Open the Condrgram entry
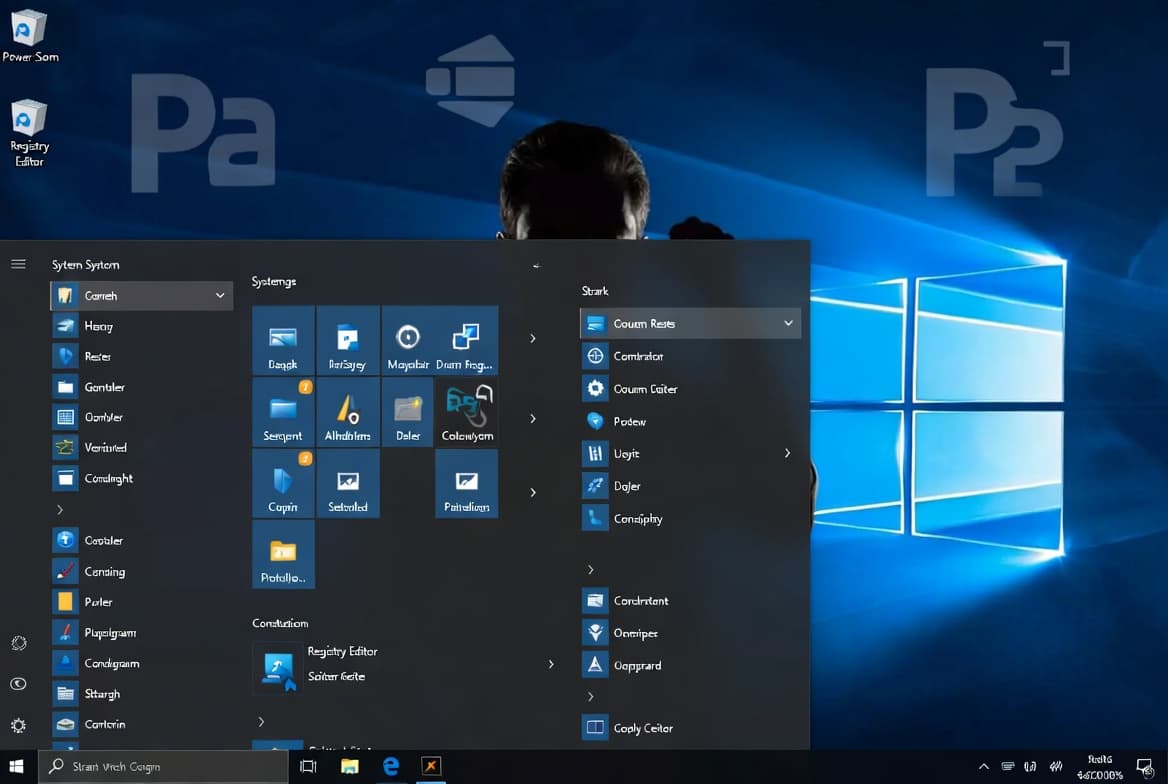The height and width of the screenshot is (784, 1168). pos(112,663)
